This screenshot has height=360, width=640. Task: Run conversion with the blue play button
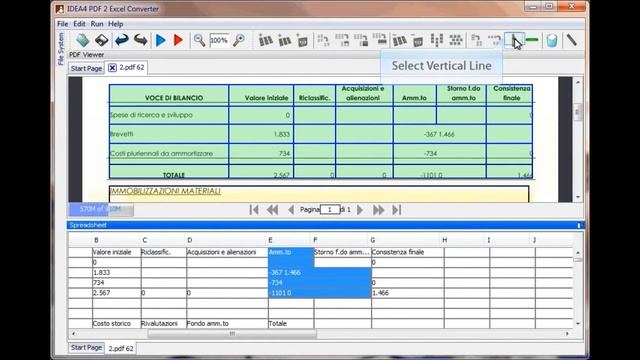[160, 40]
